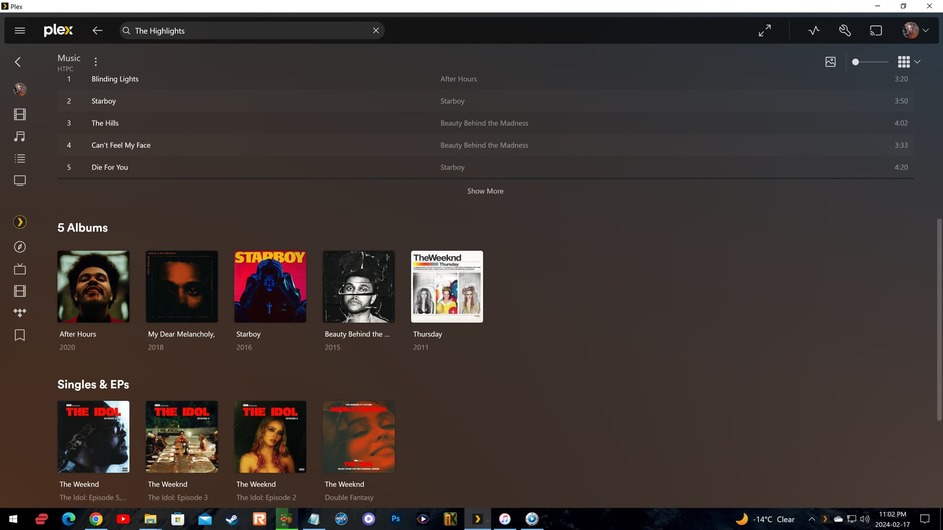Open the volume control in tray
Image resolution: width=943 pixels, height=530 pixels.
[x=865, y=519]
